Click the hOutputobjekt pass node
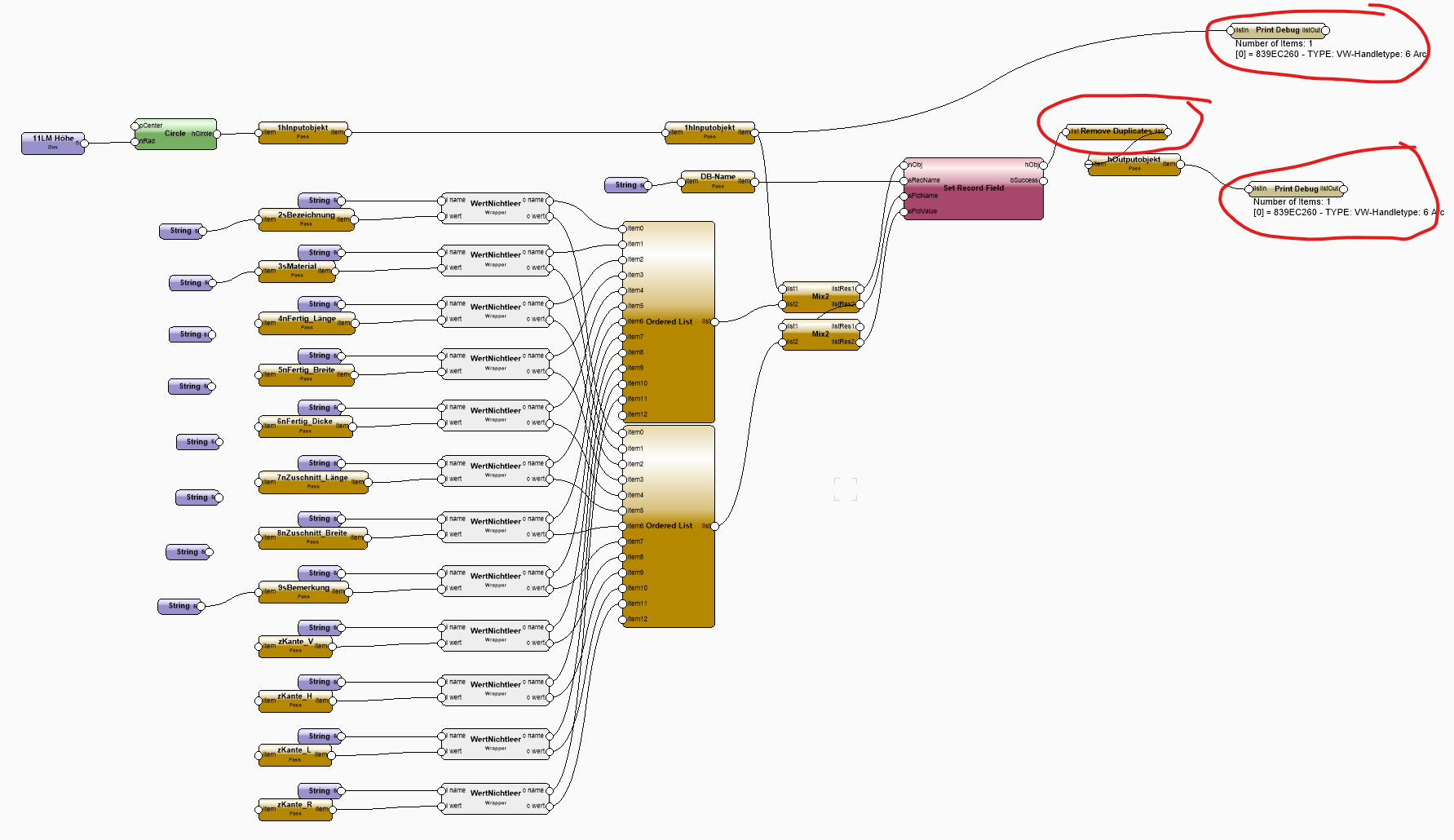The height and width of the screenshot is (840, 1454). 1134,164
